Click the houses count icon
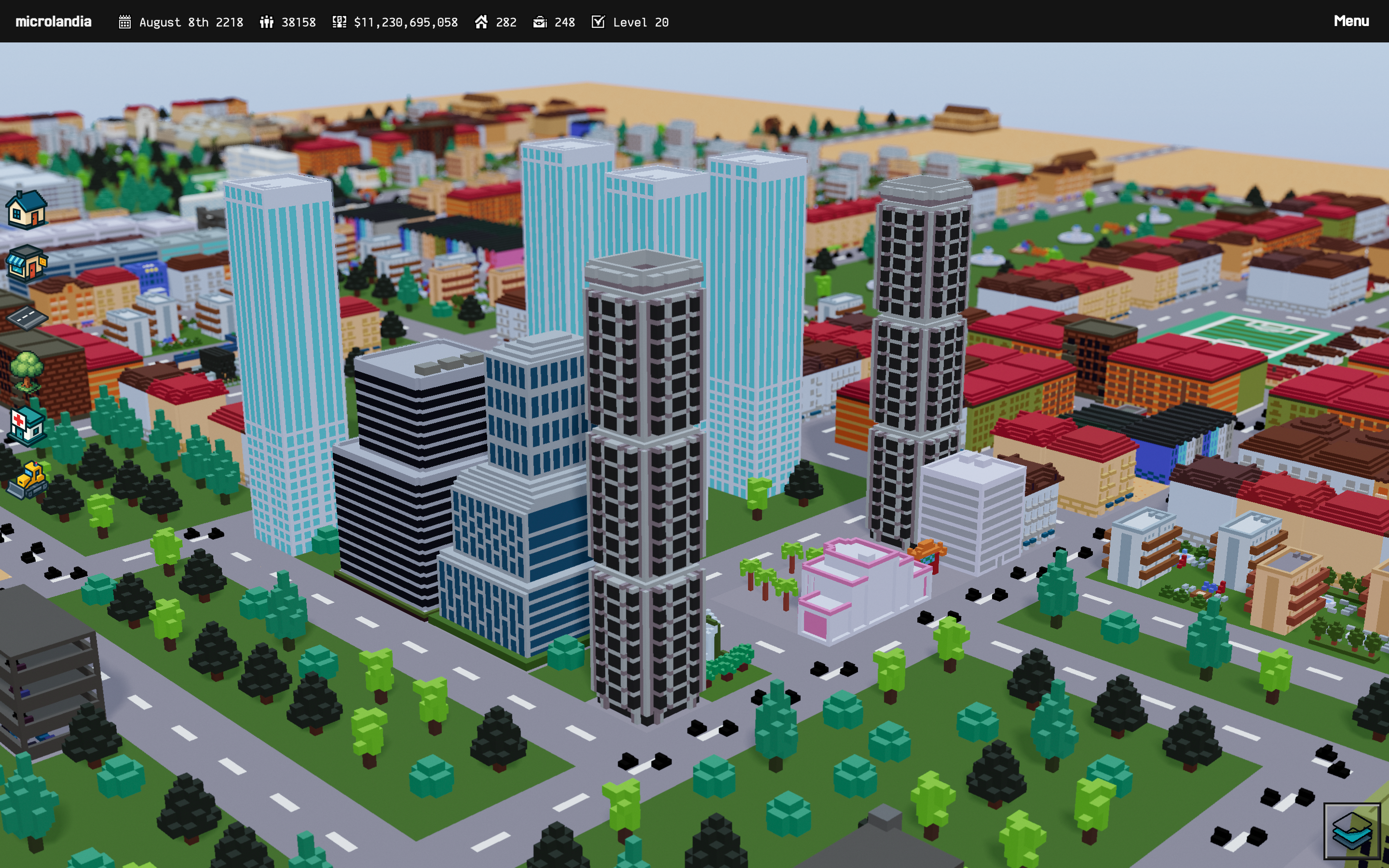Viewport: 1389px width, 868px height. 481,22
